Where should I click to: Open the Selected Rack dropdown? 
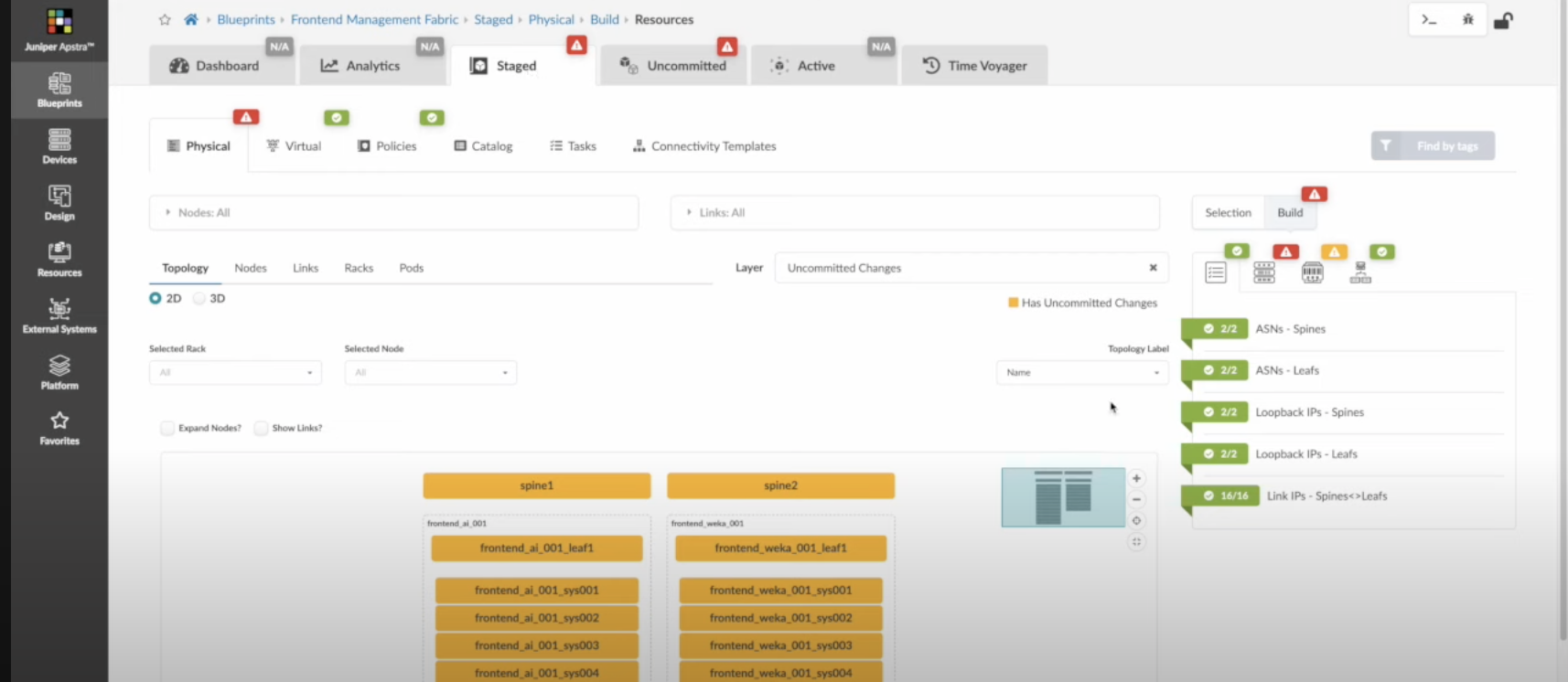pyautogui.click(x=235, y=372)
